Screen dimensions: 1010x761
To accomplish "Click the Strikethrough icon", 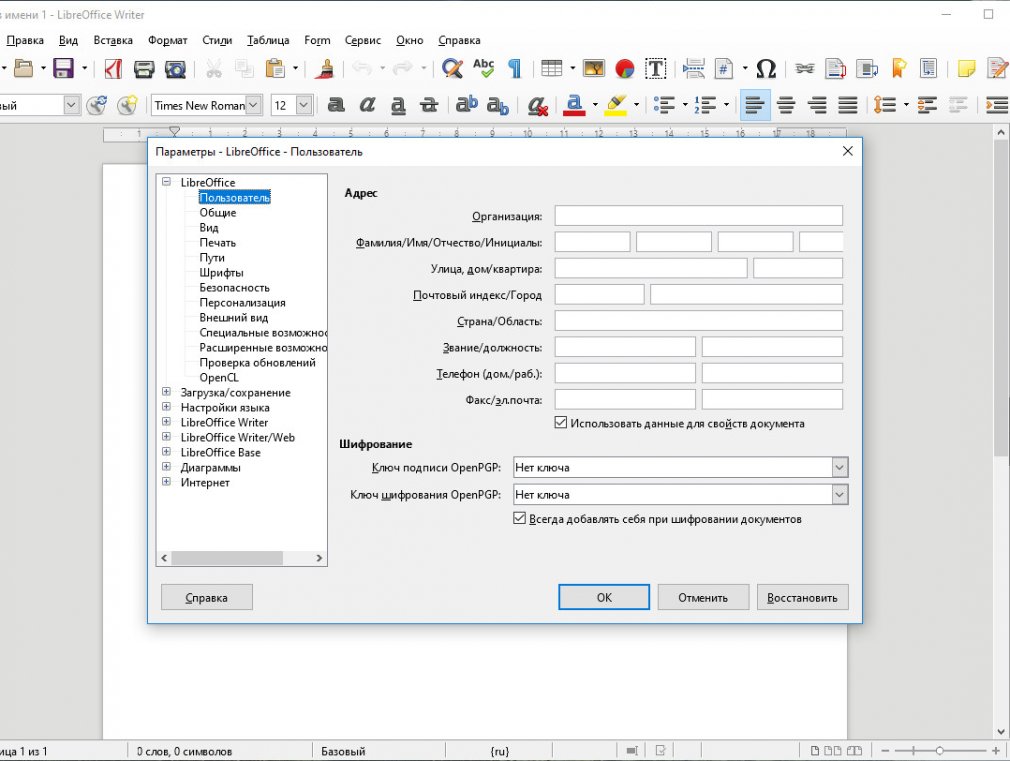I will tap(429, 104).
